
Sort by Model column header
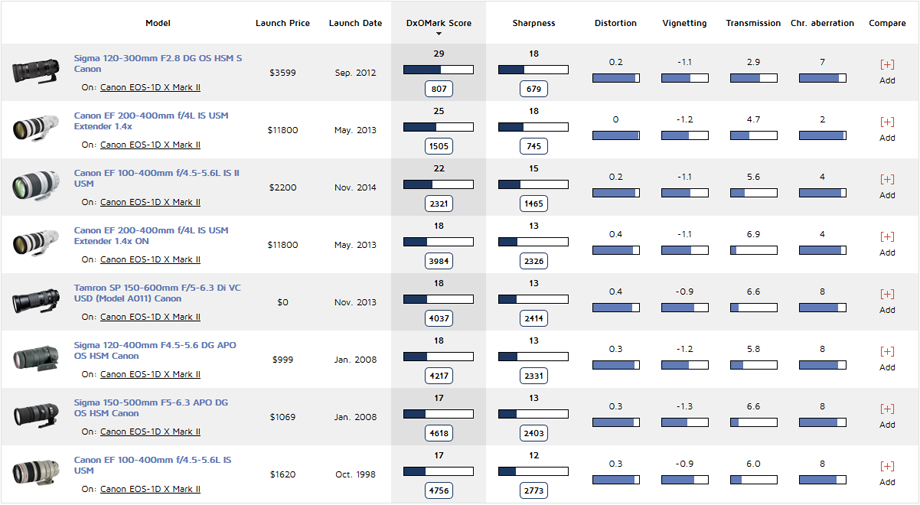[x=158, y=23]
